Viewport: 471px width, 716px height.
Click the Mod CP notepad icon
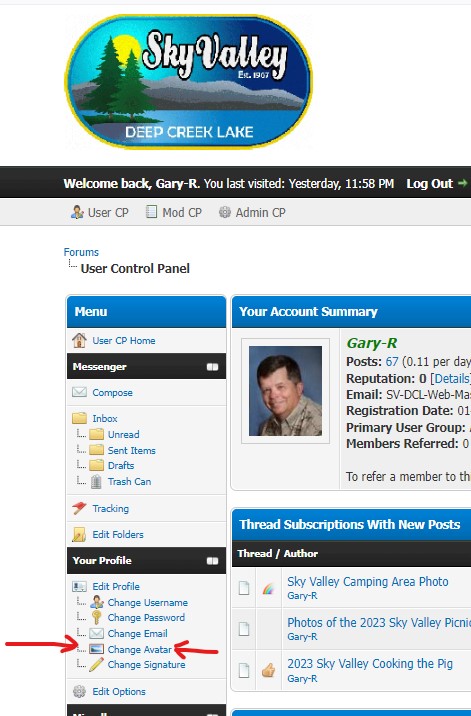(151, 211)
